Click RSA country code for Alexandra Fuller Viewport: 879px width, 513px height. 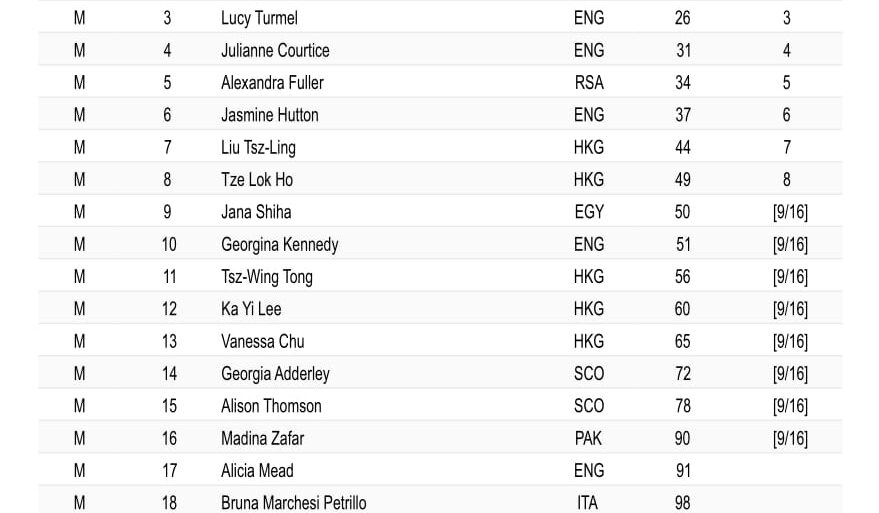click(x=589, y=83)
